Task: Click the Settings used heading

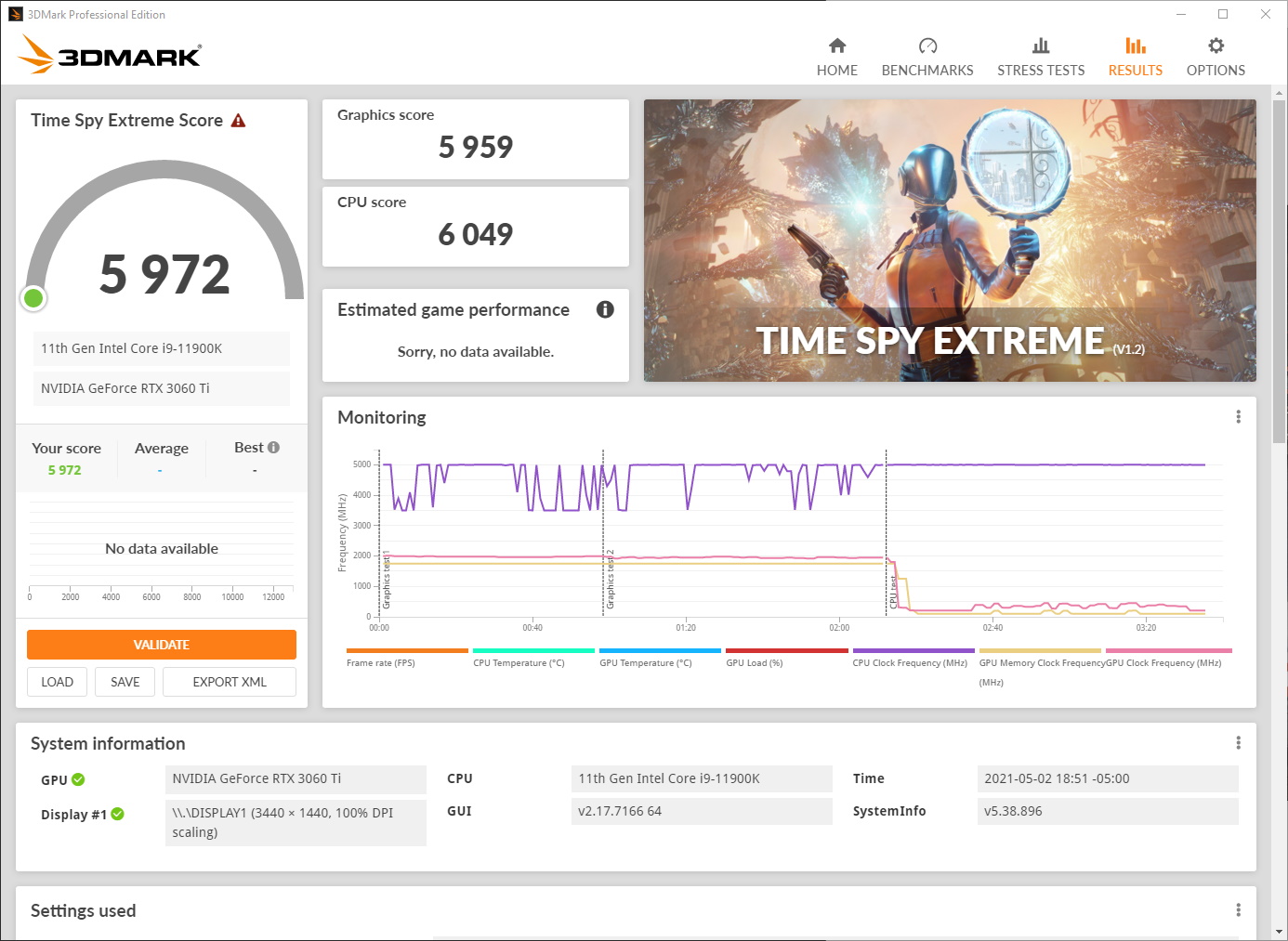Action: [84, 910]
